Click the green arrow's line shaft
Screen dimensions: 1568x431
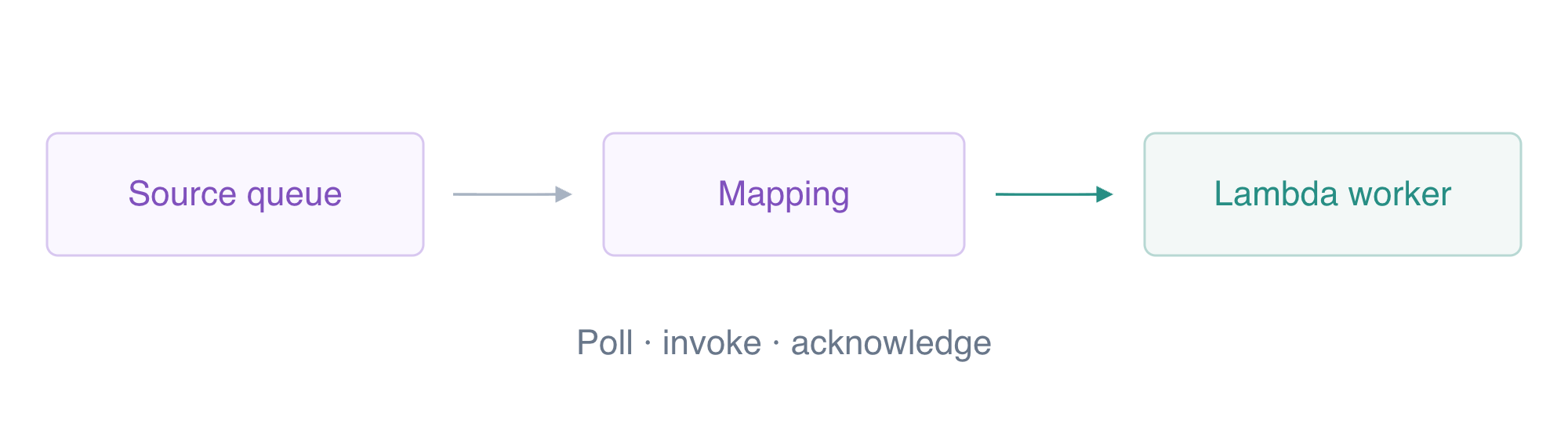[x=1046, y=194]
